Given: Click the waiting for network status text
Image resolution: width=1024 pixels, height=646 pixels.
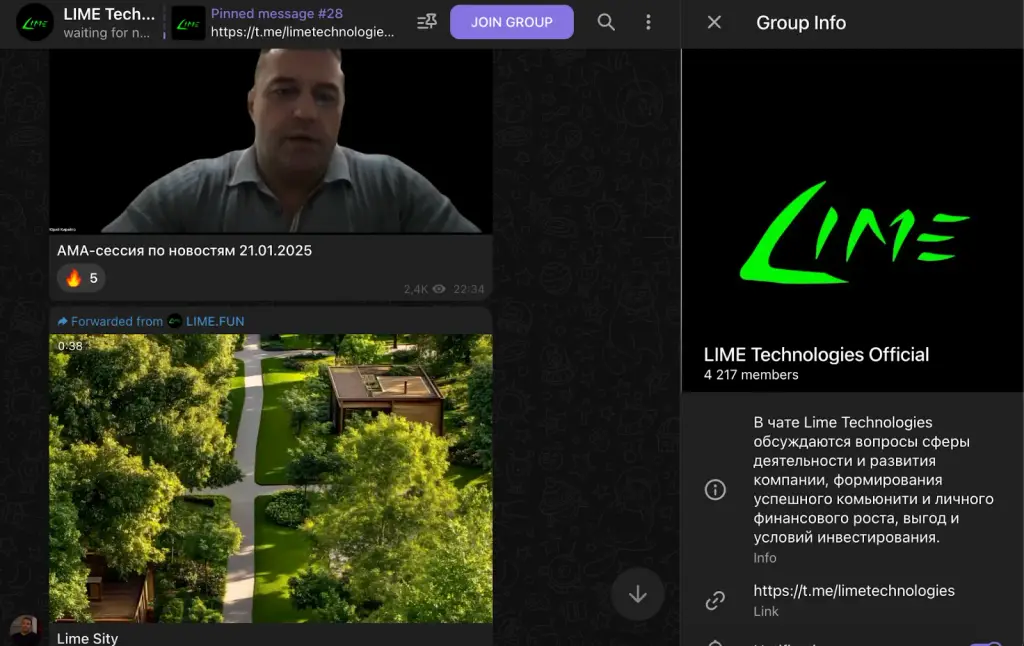Looking at the screenshot, I should point(106,33).
